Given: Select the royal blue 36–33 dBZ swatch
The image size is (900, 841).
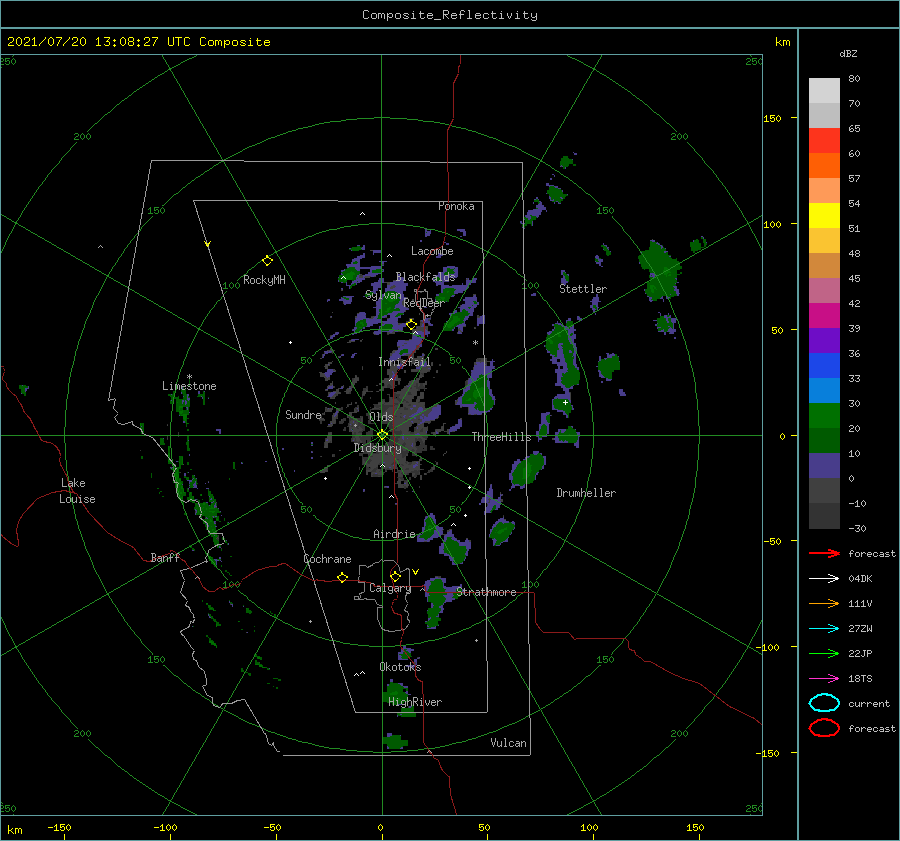Looking at the screenshot, I should [824, 366].
